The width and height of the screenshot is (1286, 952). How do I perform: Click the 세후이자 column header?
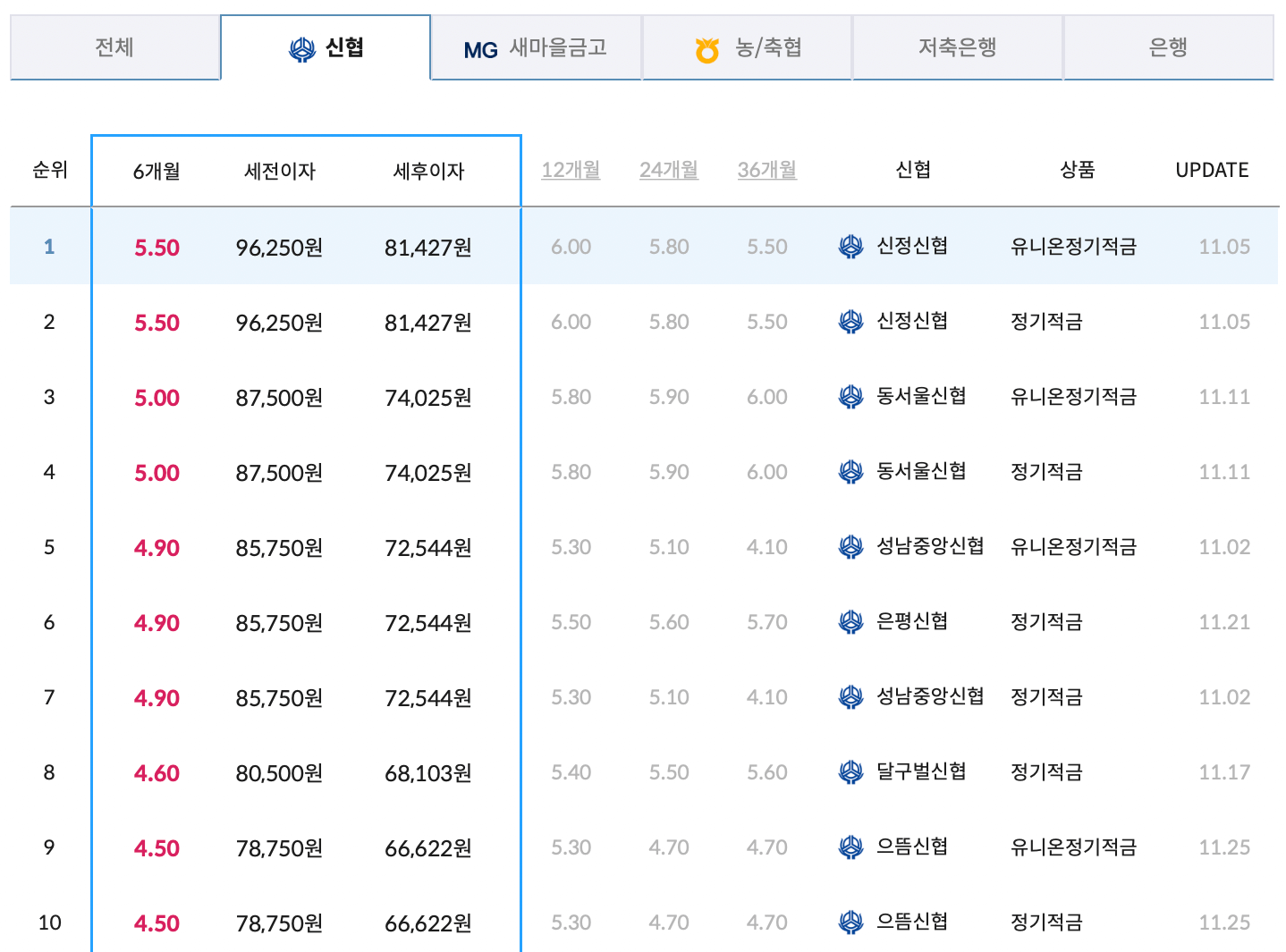pos(429,171)
